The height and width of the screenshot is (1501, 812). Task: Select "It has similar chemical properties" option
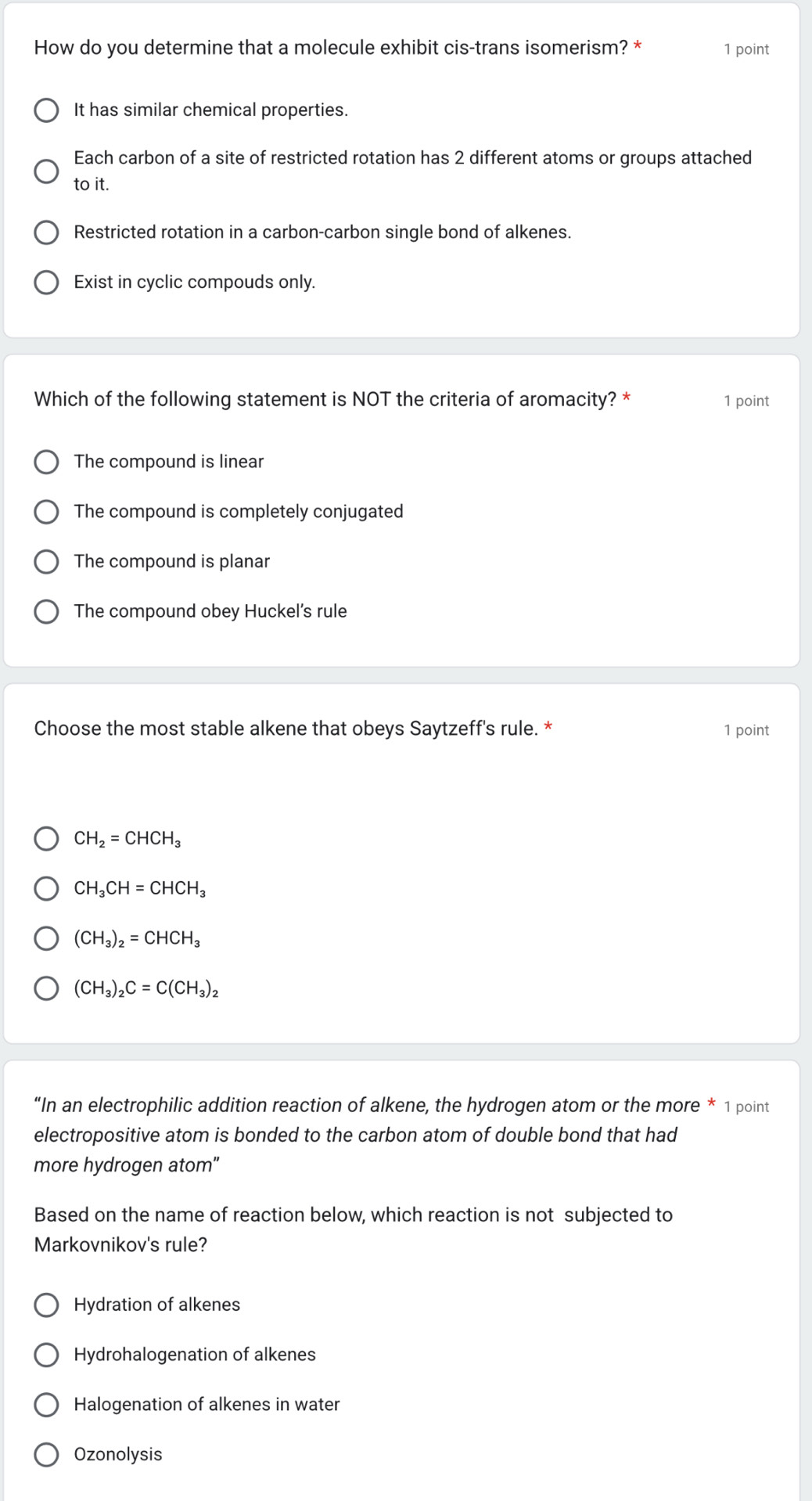click(47, 110)
